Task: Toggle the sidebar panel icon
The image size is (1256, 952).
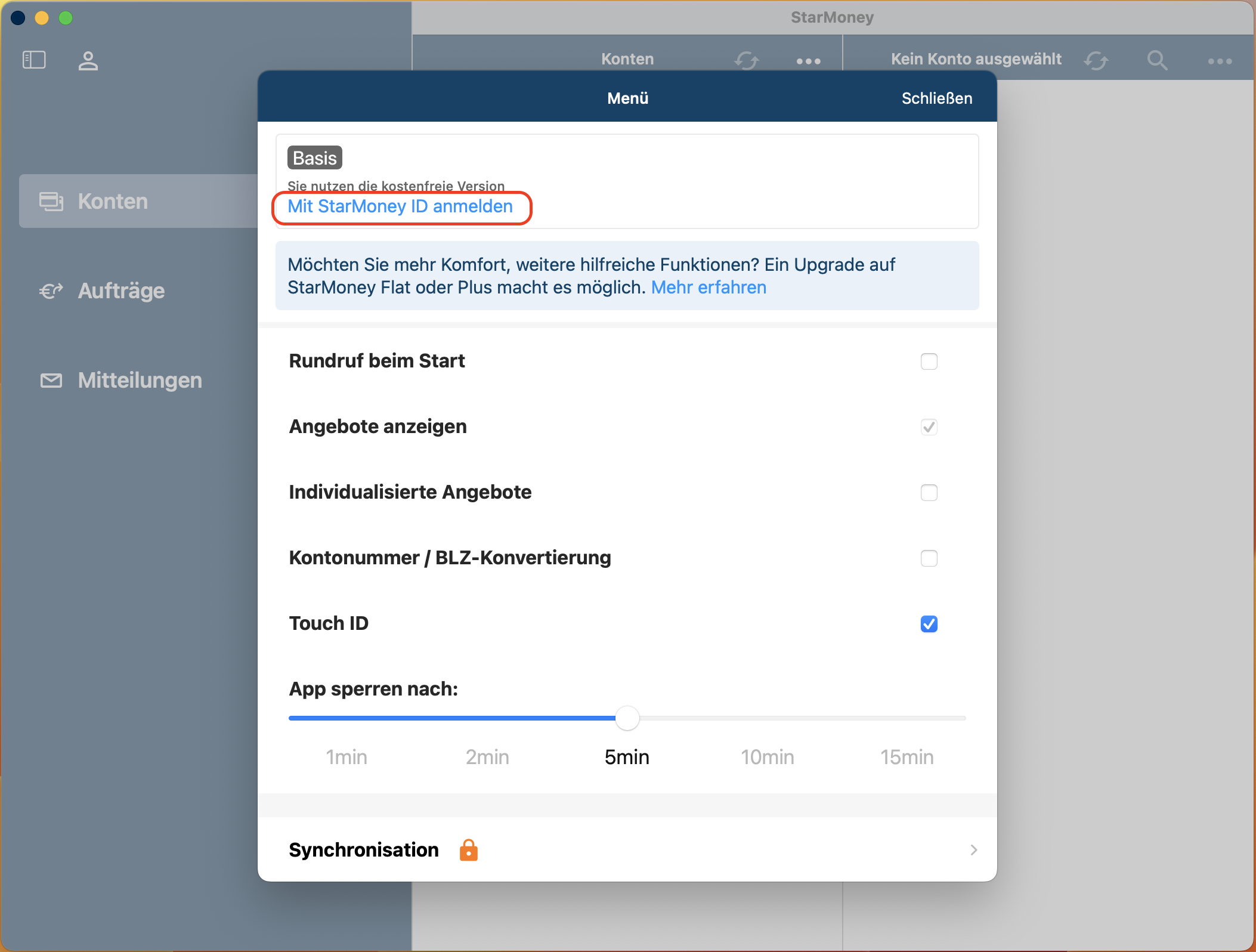Action: click(34, 60)
